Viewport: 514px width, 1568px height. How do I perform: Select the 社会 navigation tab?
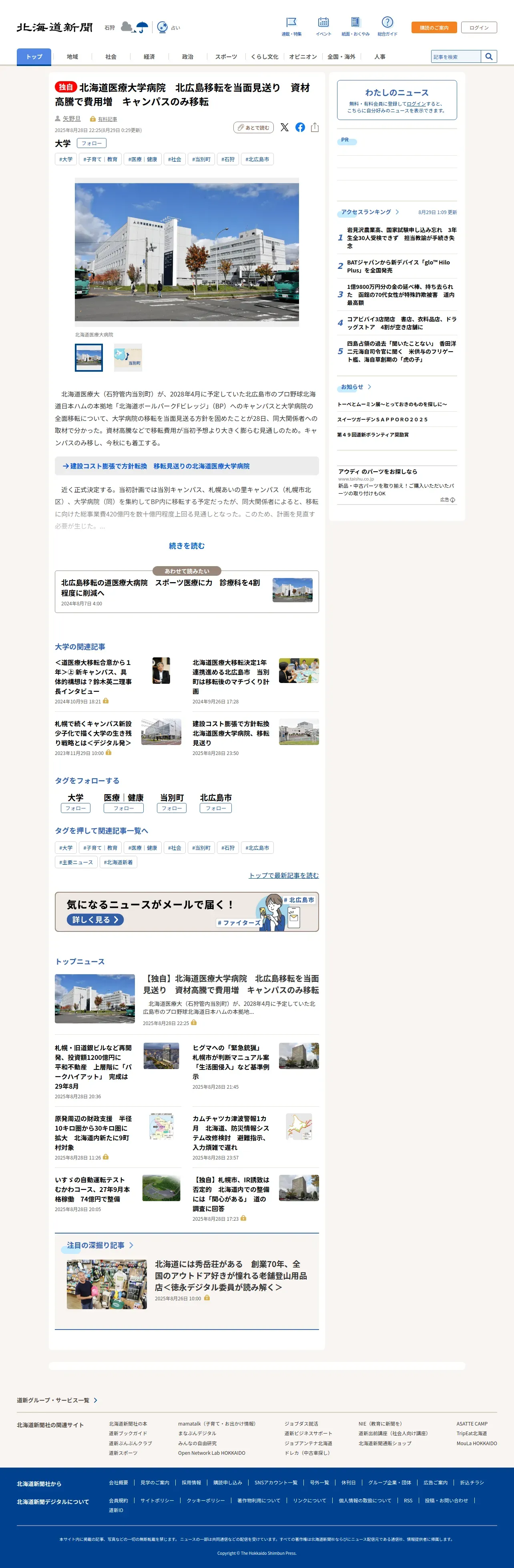click(111, 56)
